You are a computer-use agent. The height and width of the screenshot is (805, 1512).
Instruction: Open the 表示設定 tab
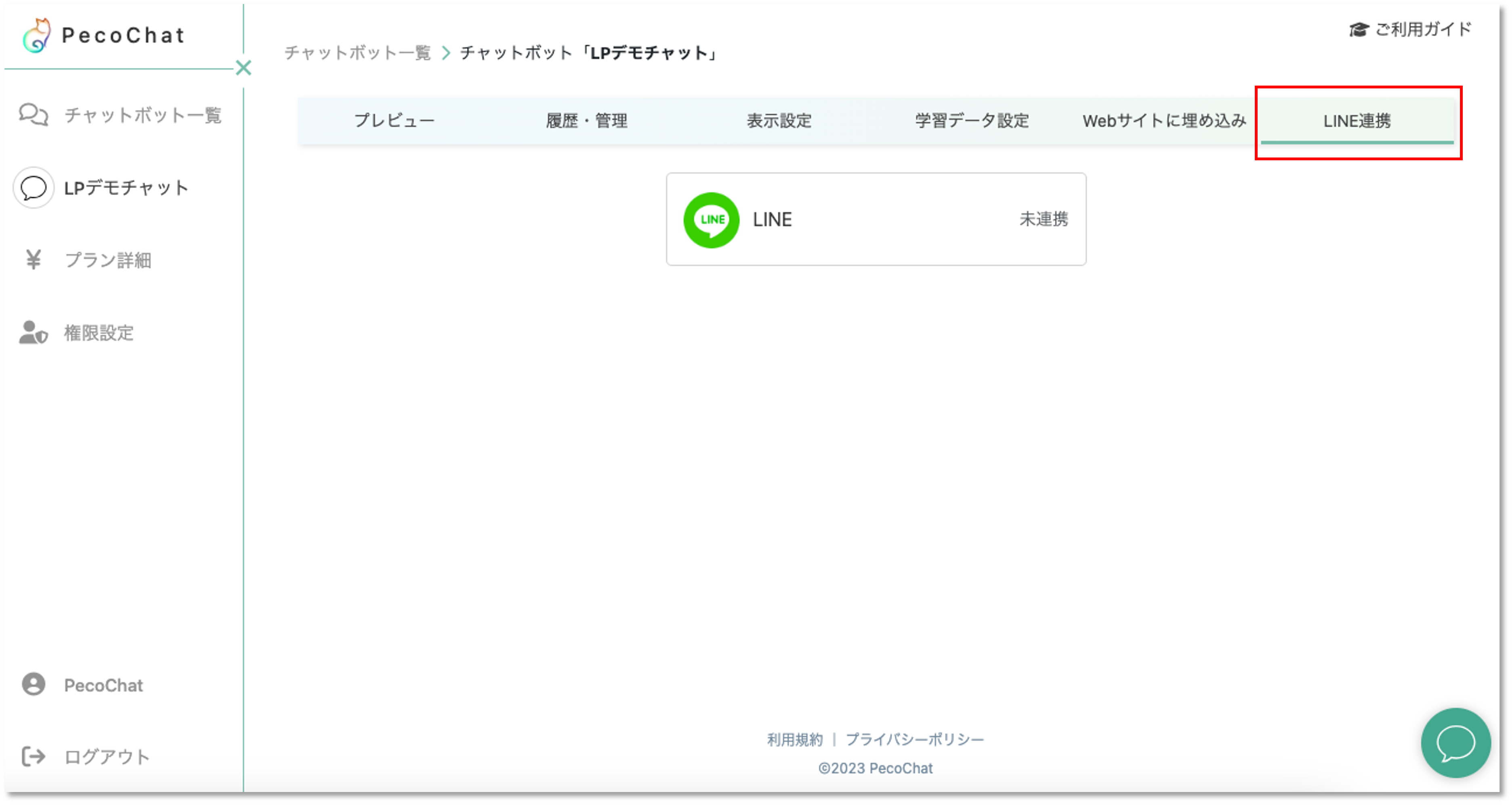pos(779,121)
